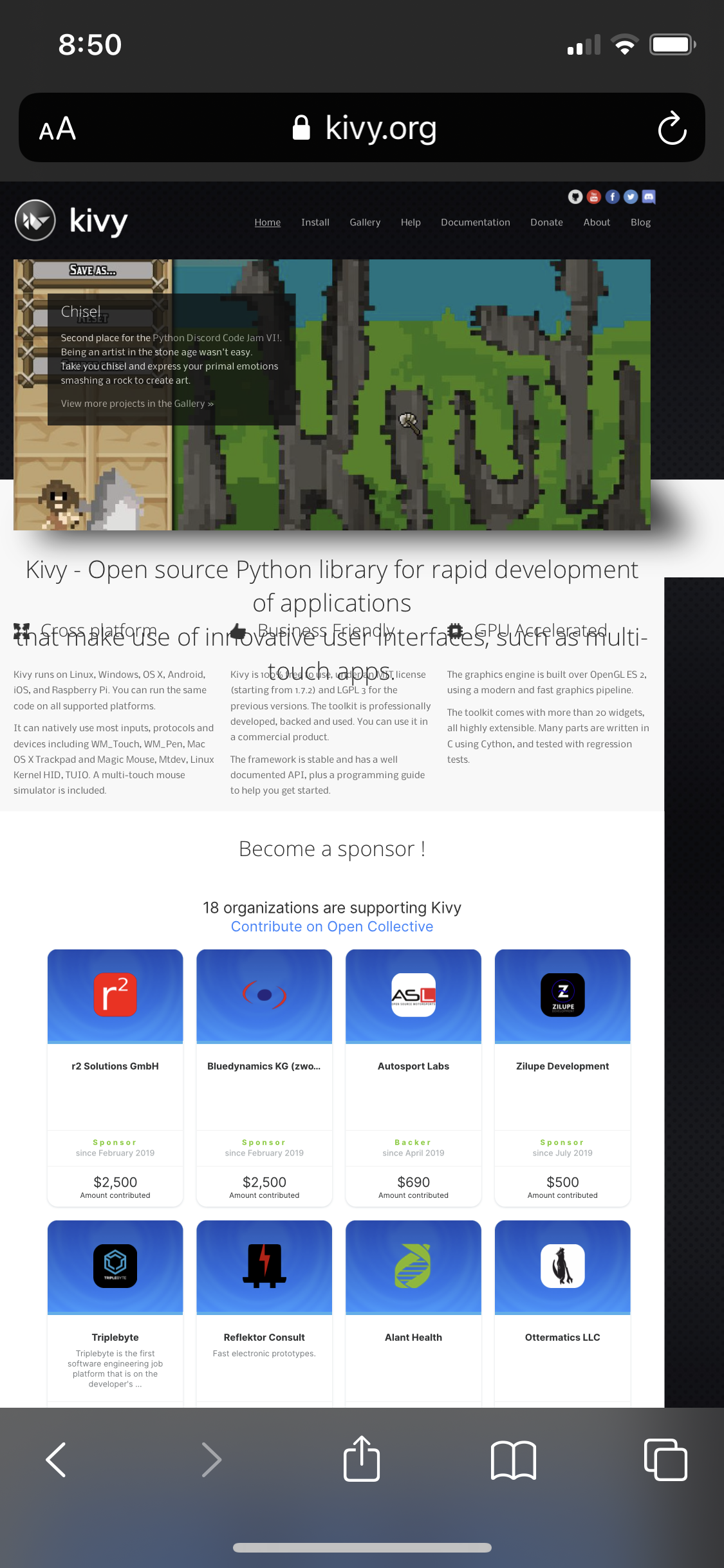724x1568 pixels.
Task: Click the Kivy round logo icon
Action: pyautogui.click(x=35, y=220)
